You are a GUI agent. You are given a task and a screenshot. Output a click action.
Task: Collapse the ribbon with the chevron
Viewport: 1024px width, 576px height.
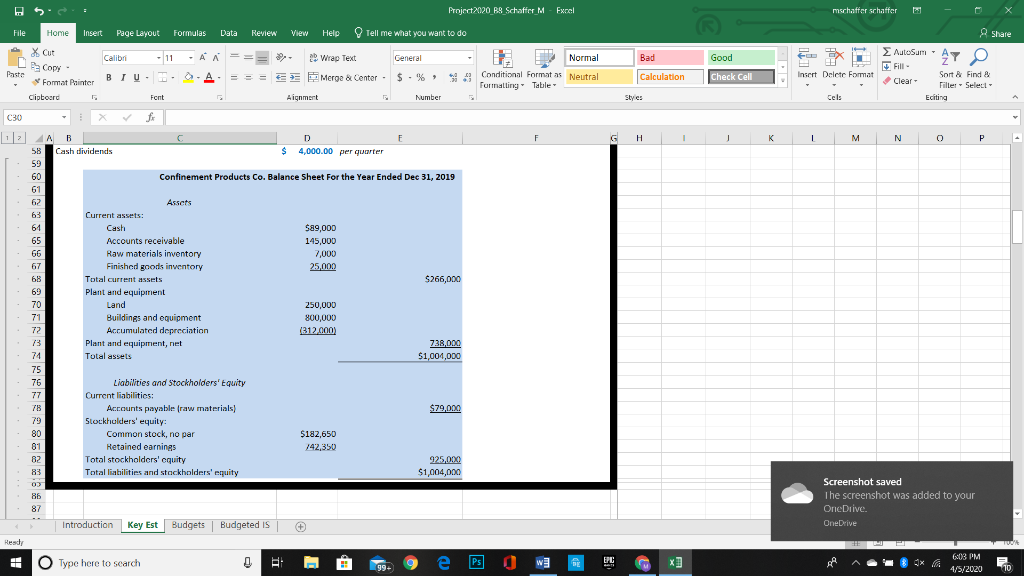point(1015,97)
